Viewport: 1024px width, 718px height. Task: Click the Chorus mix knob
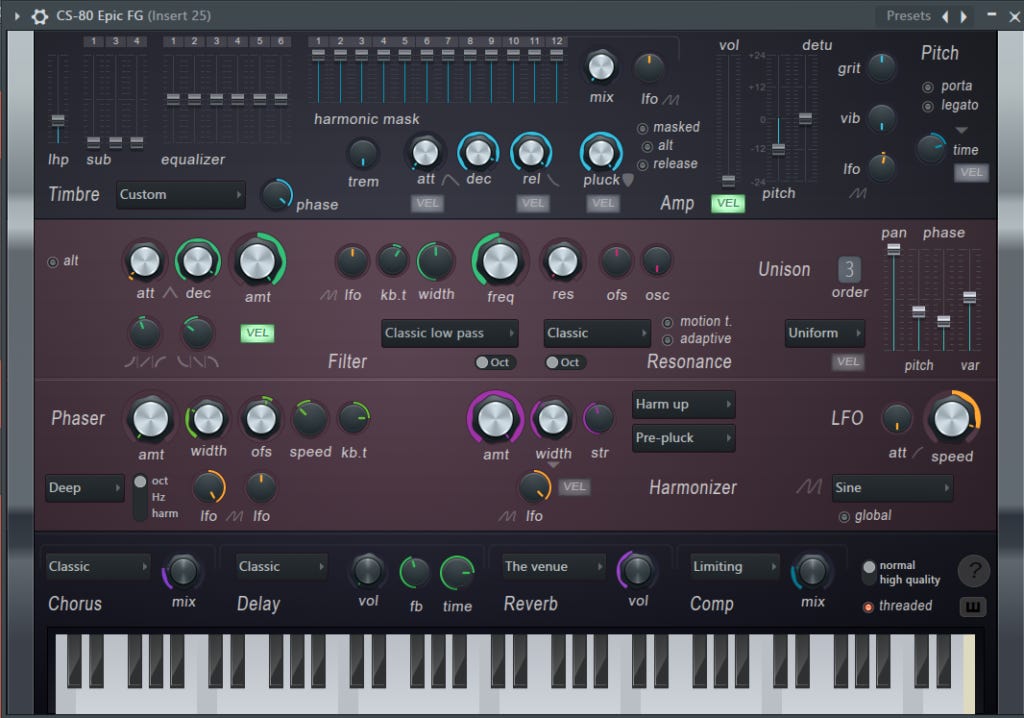click(x=183, y=570)
